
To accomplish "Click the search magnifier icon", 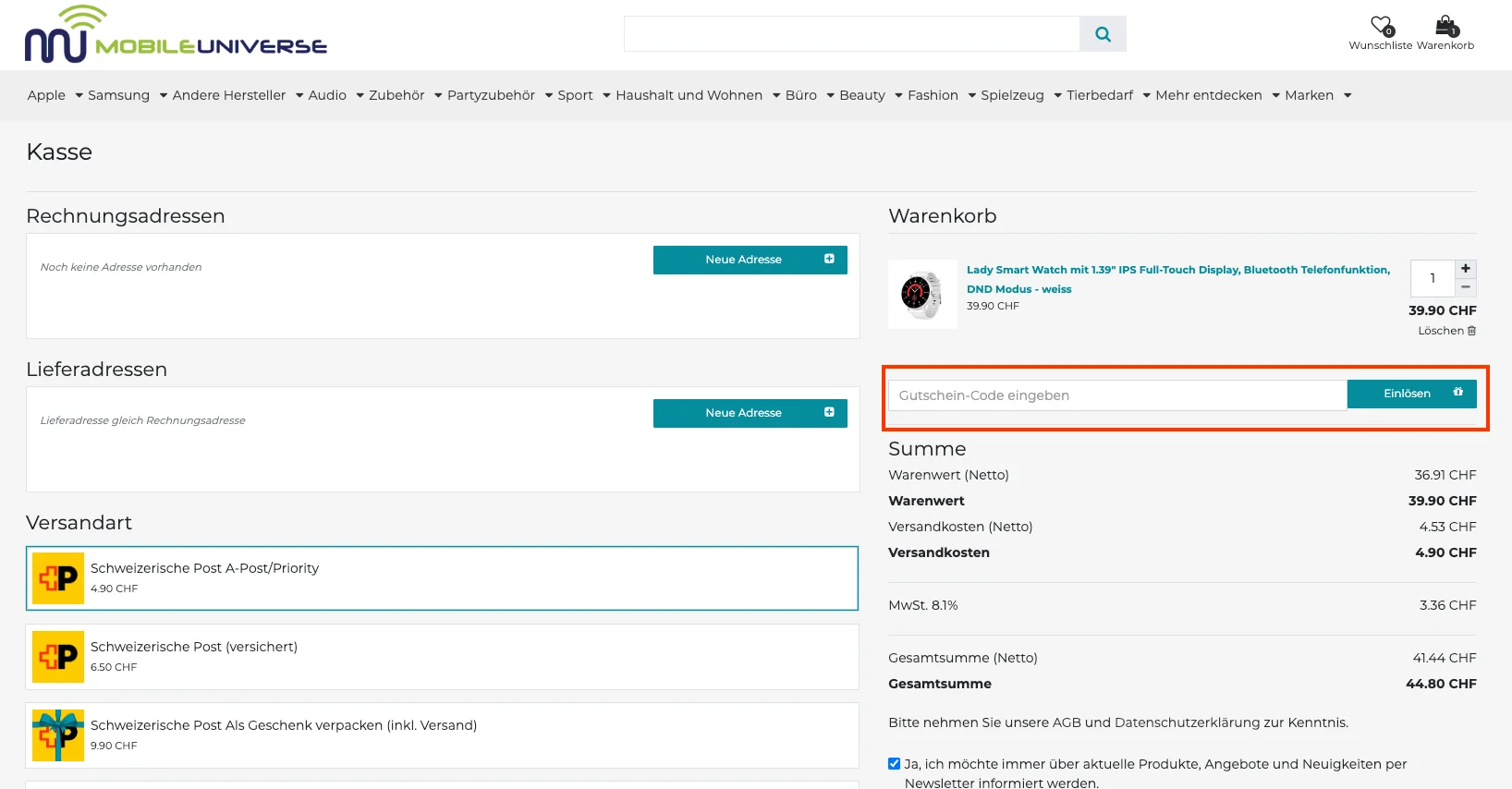I will [x=1103, y=34].
